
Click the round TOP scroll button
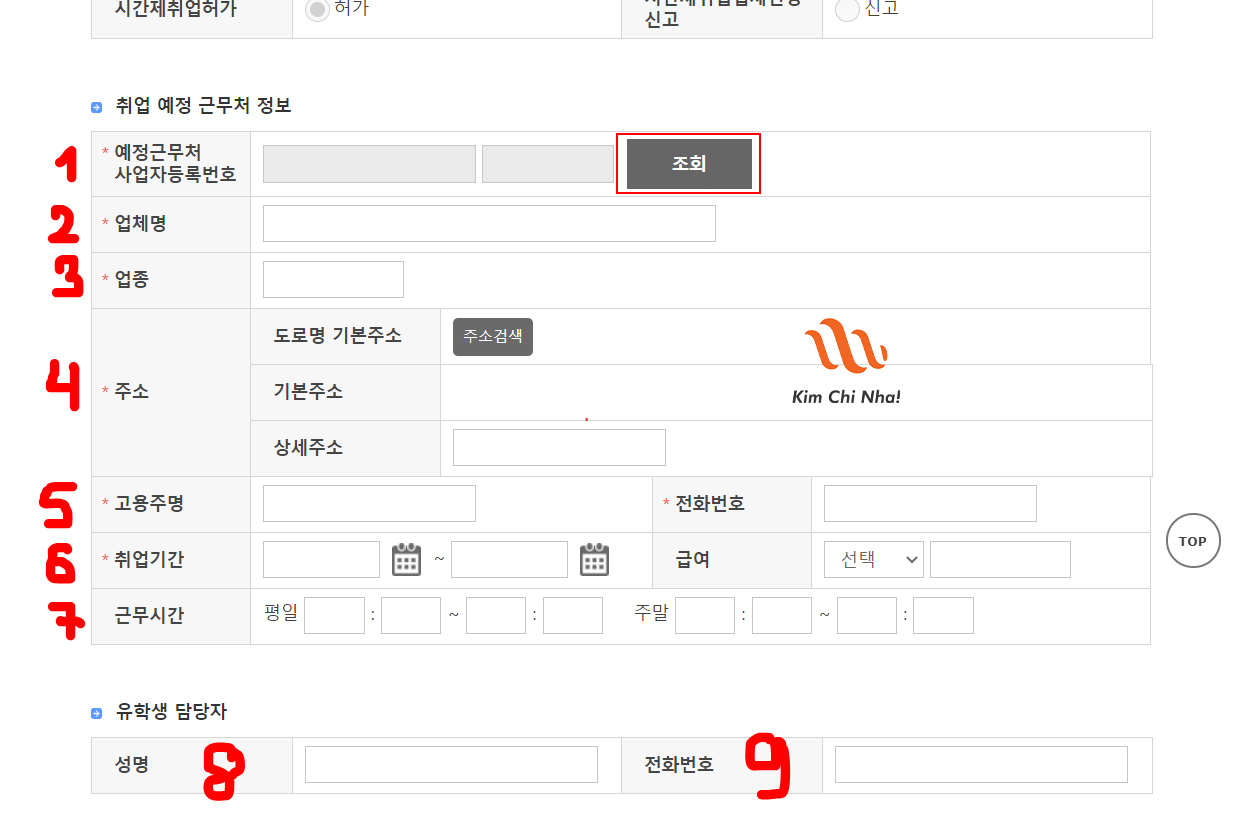coord(1192,541)
